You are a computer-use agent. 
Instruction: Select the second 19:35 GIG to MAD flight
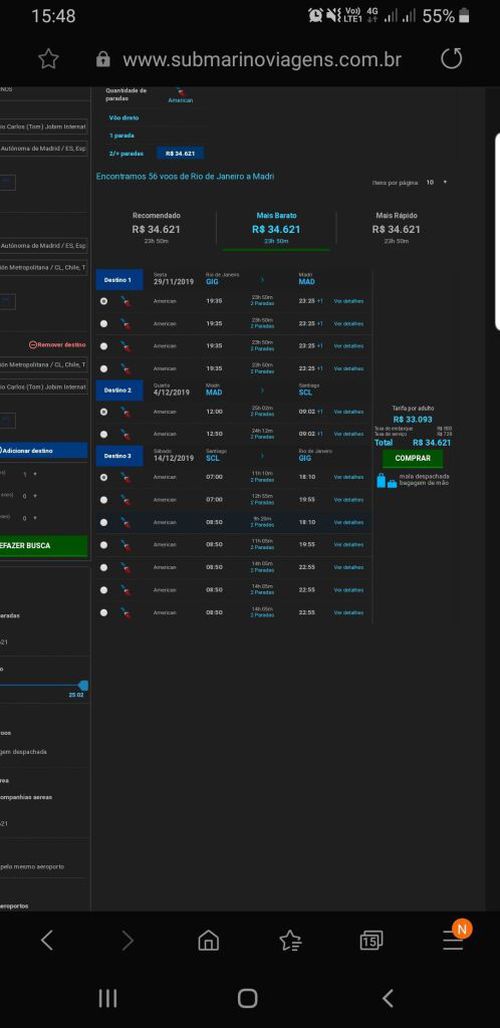click(104, 323)
